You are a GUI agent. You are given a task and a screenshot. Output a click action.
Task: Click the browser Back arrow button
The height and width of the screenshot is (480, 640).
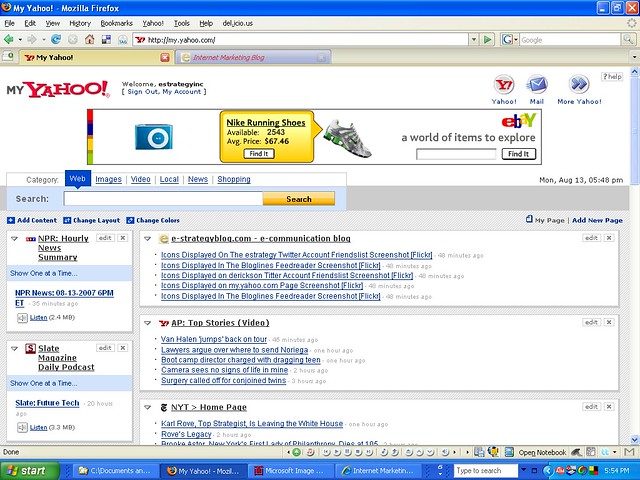(x=8, y=40)
